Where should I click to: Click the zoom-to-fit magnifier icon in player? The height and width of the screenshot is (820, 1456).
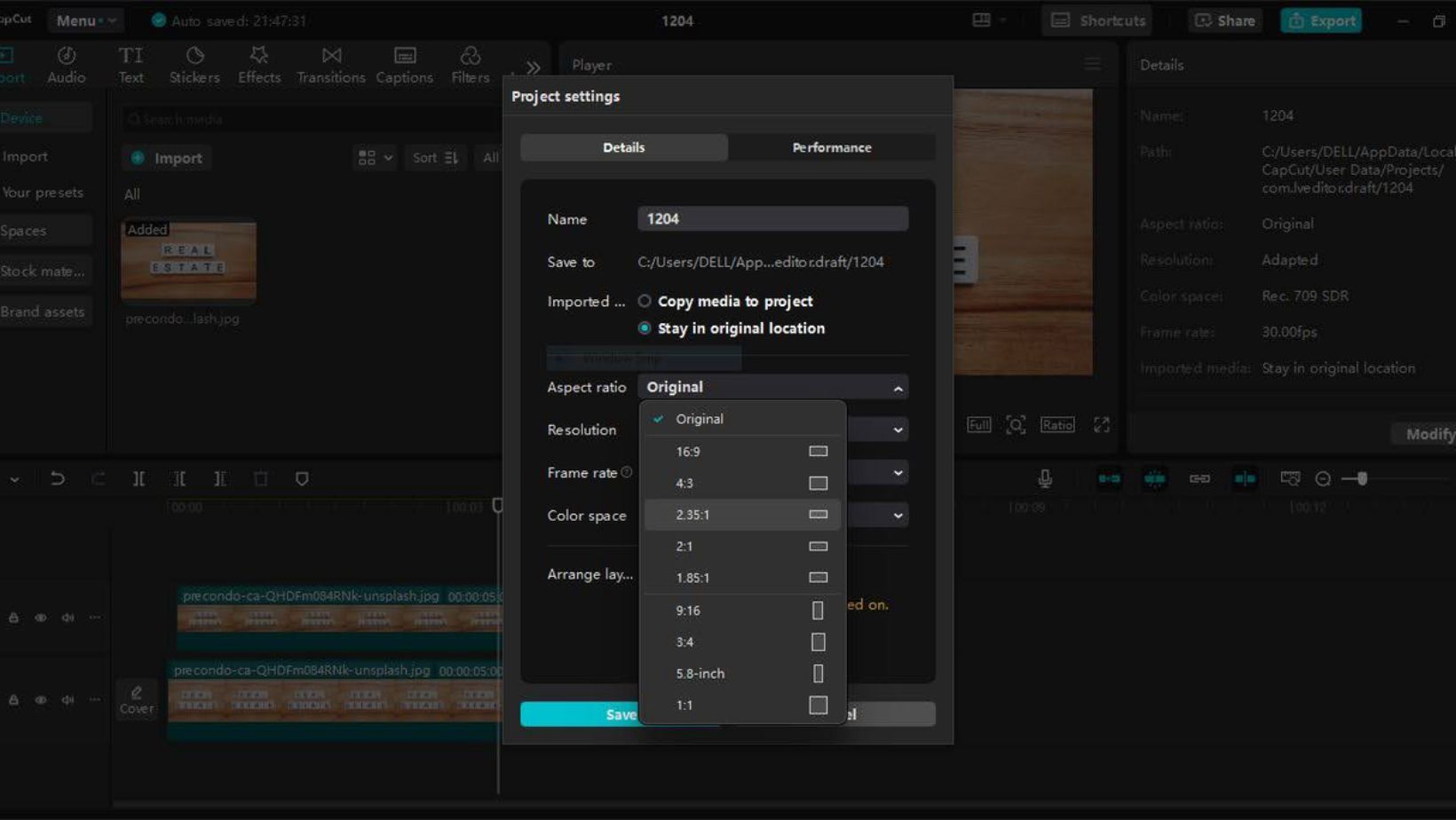tap(1016, 425)
